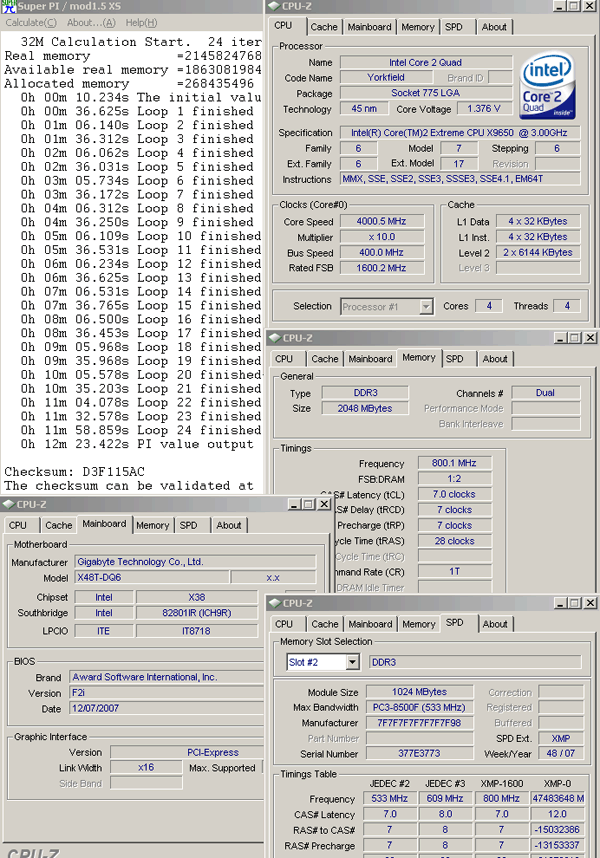The image size is (600, 858).
Task: Close the CPU-Z SPD window
Action: [590, 603]
